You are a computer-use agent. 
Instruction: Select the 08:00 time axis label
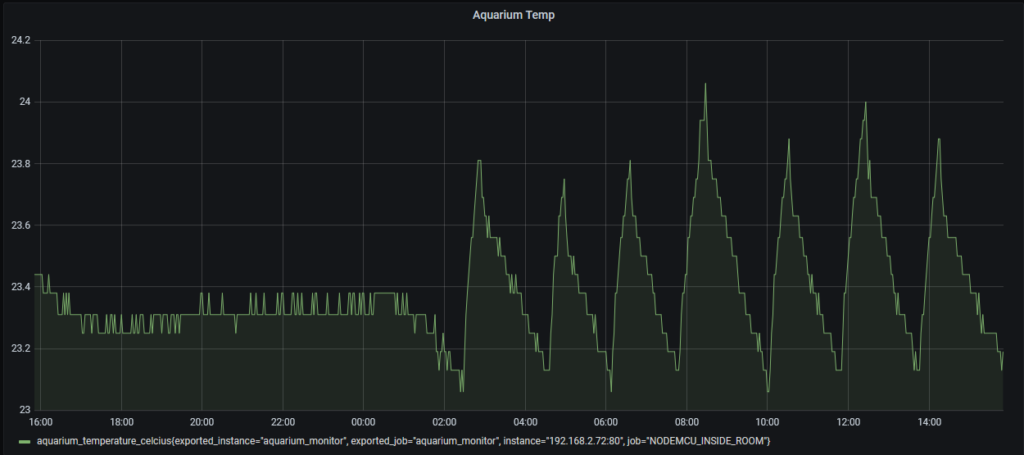pyautogui.click(x=686, y=422)
